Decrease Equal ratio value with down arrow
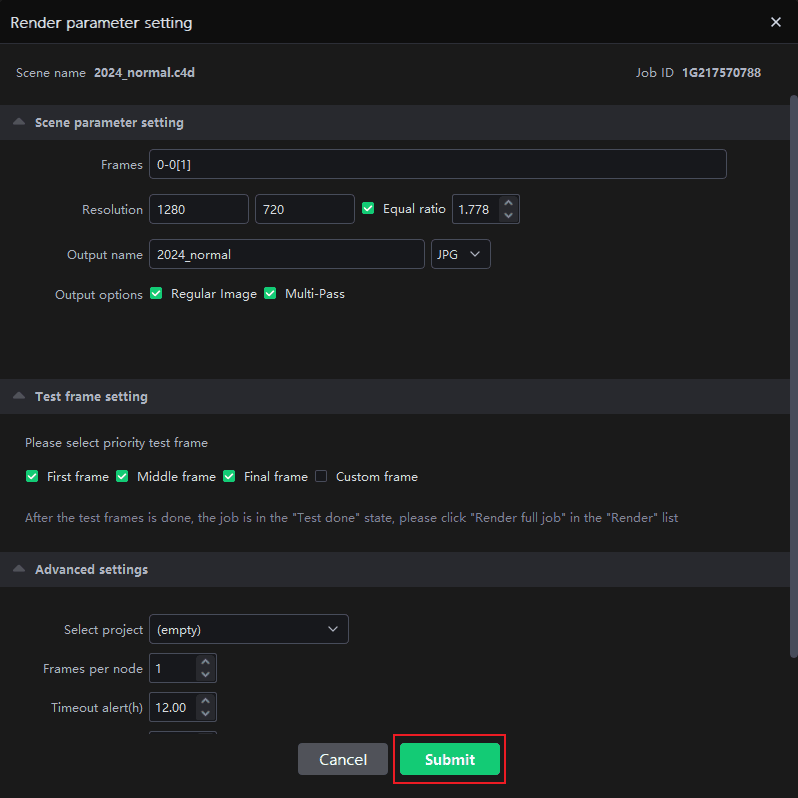 click(508, 215)
